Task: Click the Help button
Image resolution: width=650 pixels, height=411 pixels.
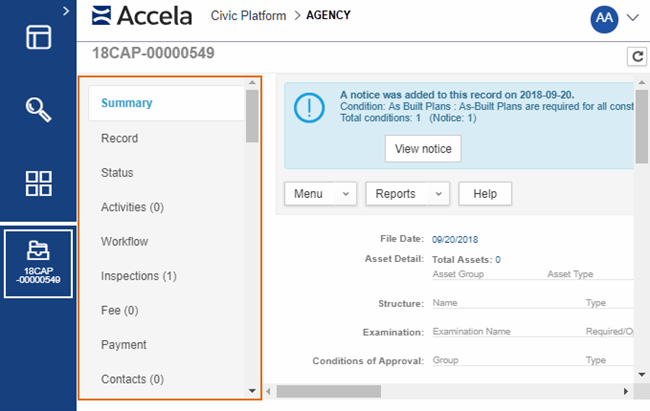Action: pos(485,194)
